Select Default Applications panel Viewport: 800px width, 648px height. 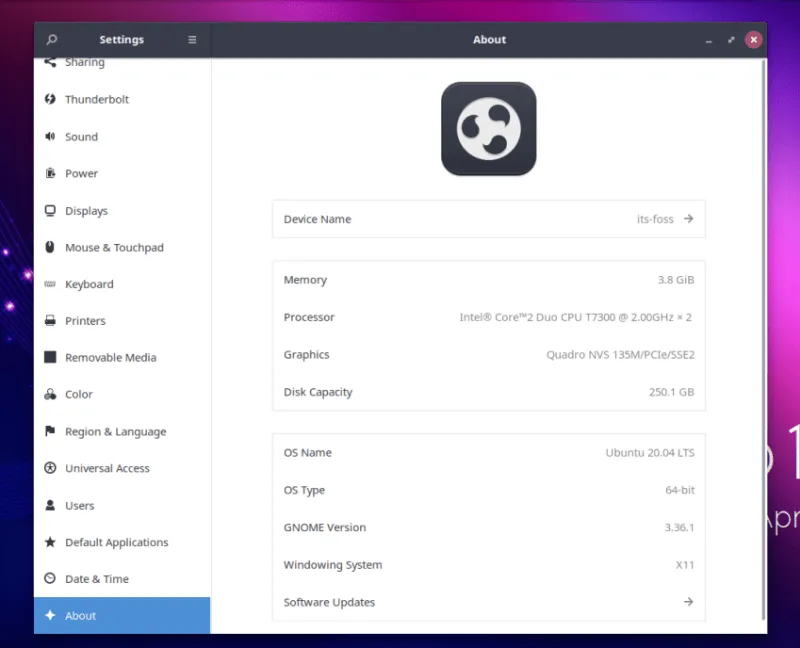click(x=122, y=542)
